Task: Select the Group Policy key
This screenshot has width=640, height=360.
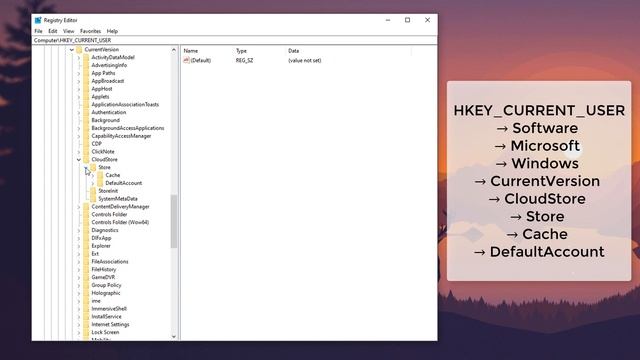Action: click(x=106, y=285)
